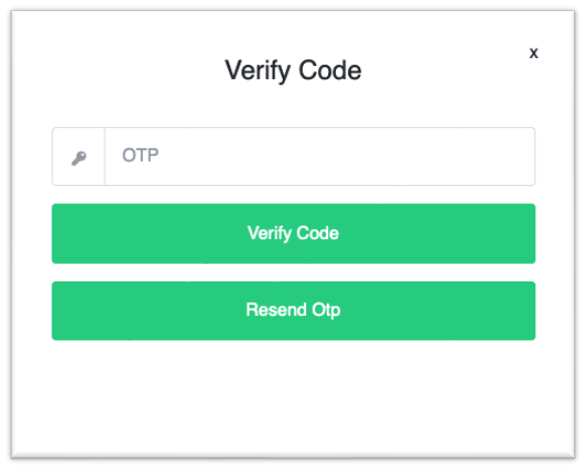
Task: Click the Resend Otp button
Action: 293,311
